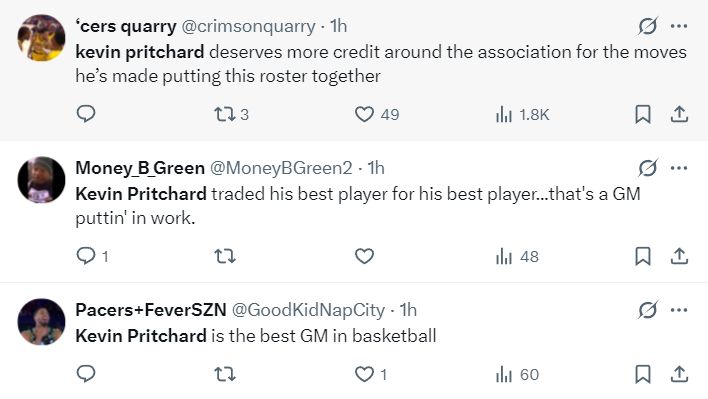Bookmark the 'cers quarry tweet

(x=643, y=114)
